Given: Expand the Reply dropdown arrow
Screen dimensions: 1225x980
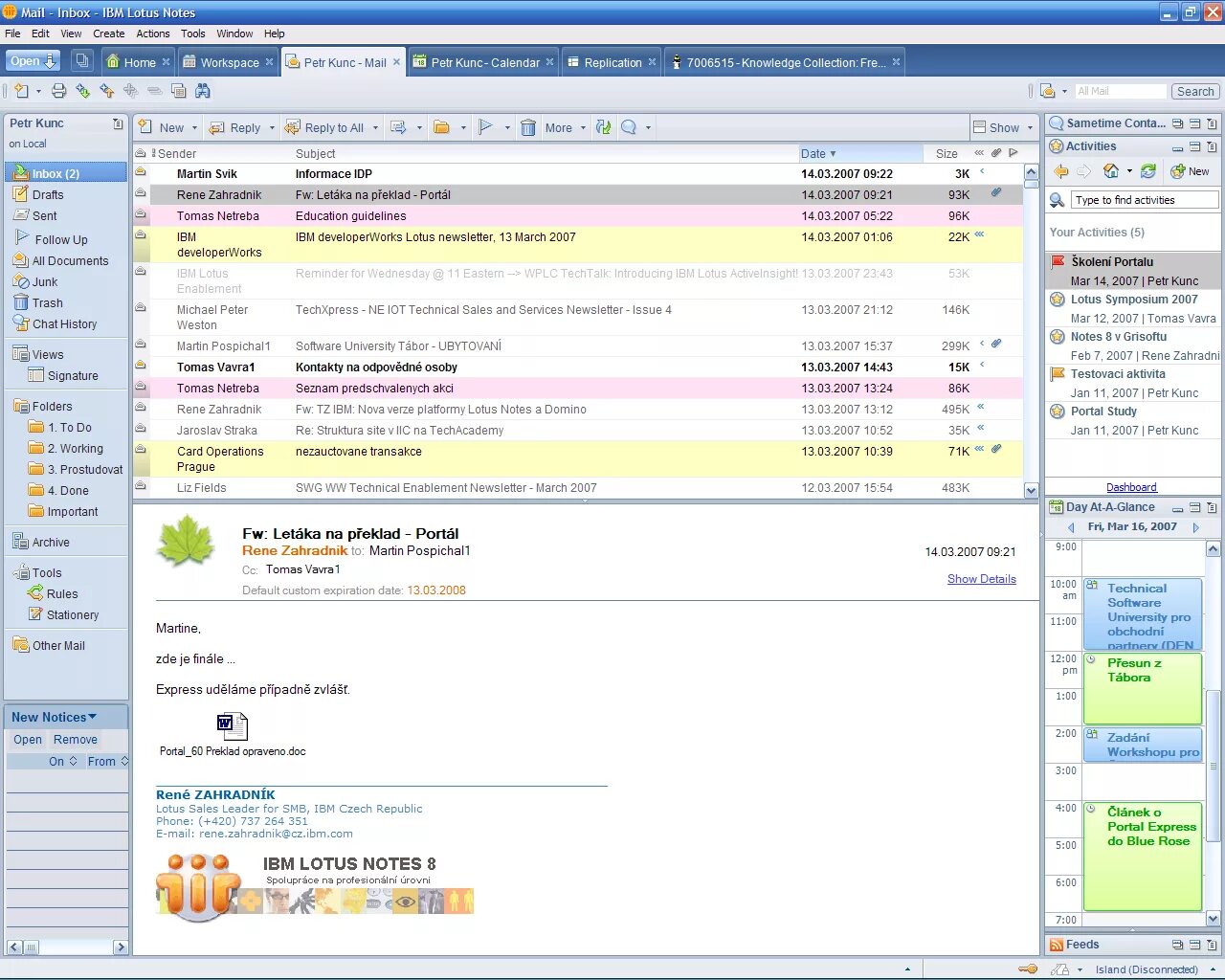Looking at the screenshot, I should (272, 127).
